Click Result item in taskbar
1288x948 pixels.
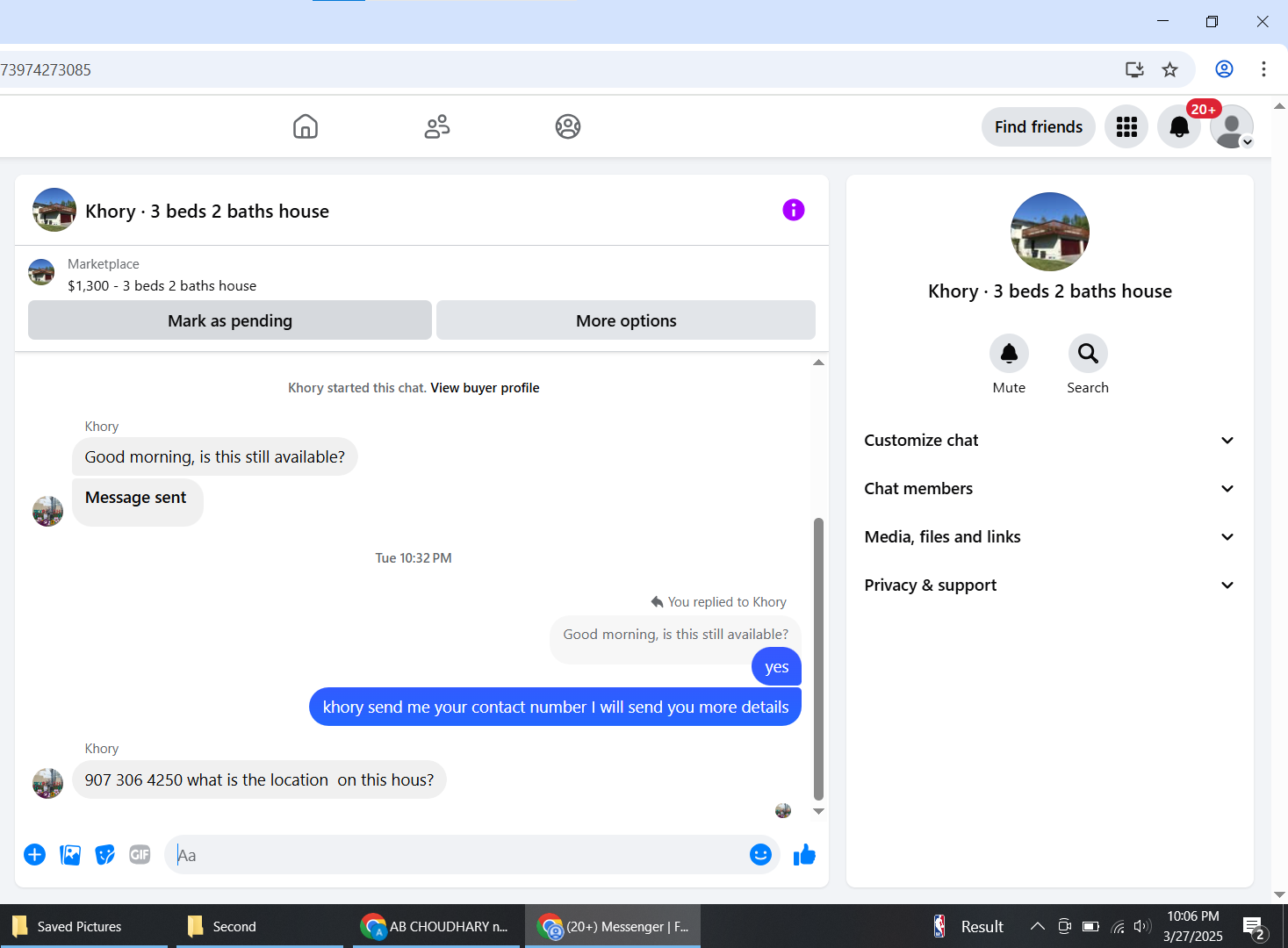point(968,926)
